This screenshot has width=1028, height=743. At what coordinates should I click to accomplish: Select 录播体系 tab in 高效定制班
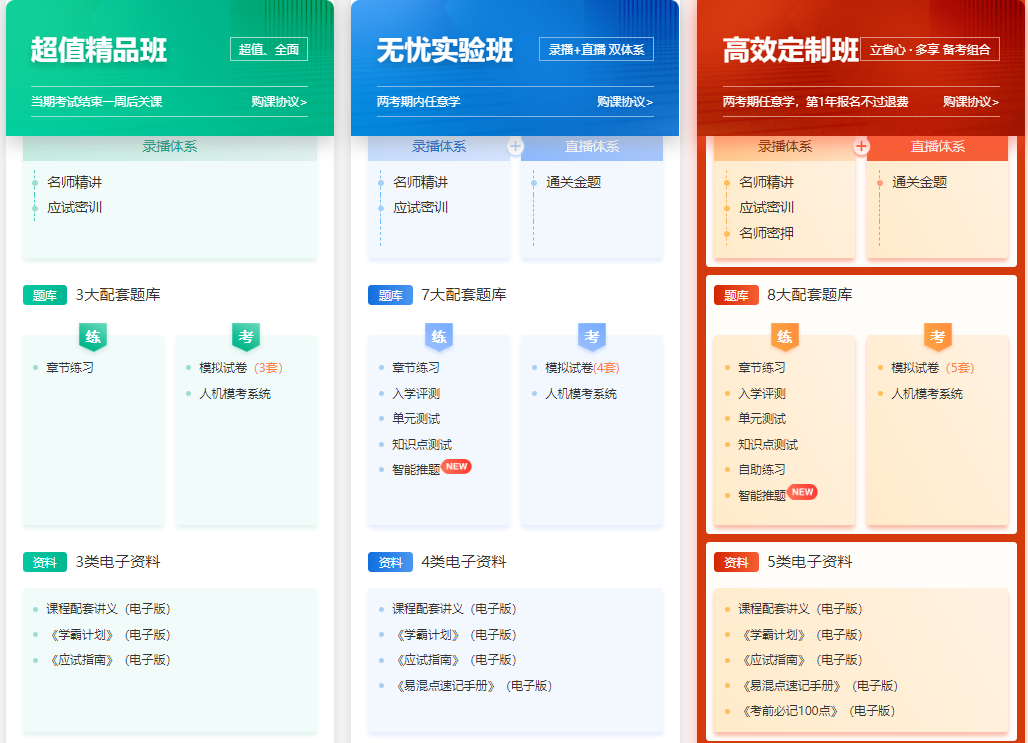(x=785, y=146)
